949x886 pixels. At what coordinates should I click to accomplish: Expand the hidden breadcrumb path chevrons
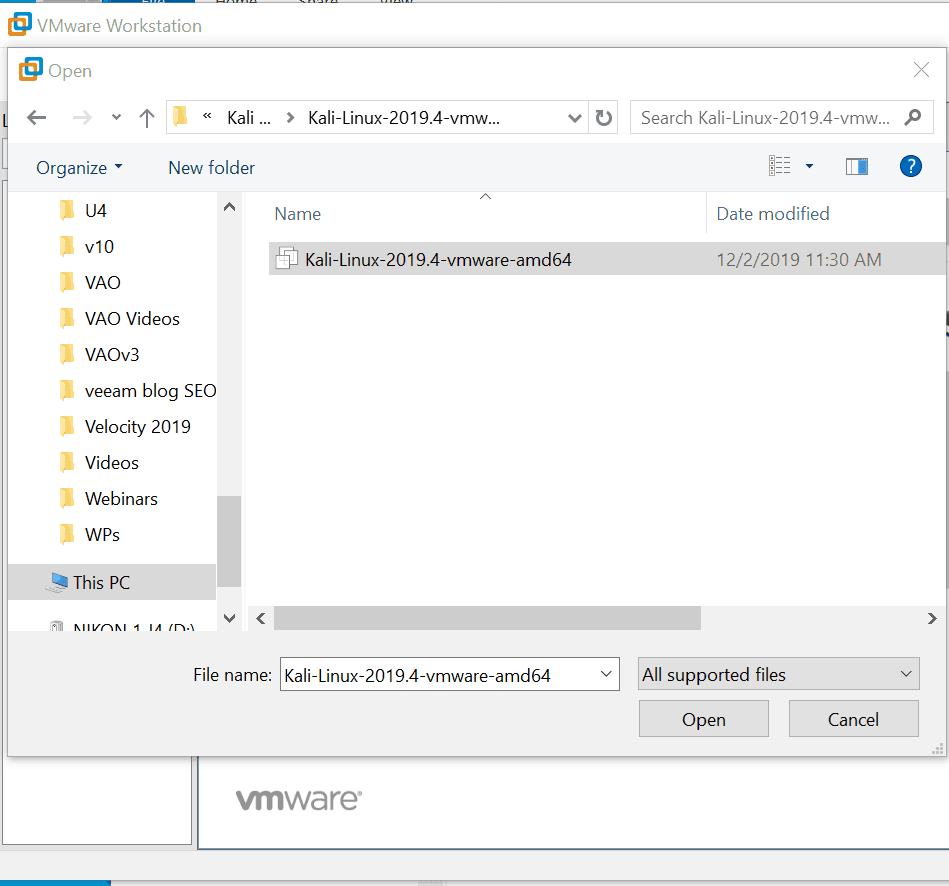[x=207, y=116]
